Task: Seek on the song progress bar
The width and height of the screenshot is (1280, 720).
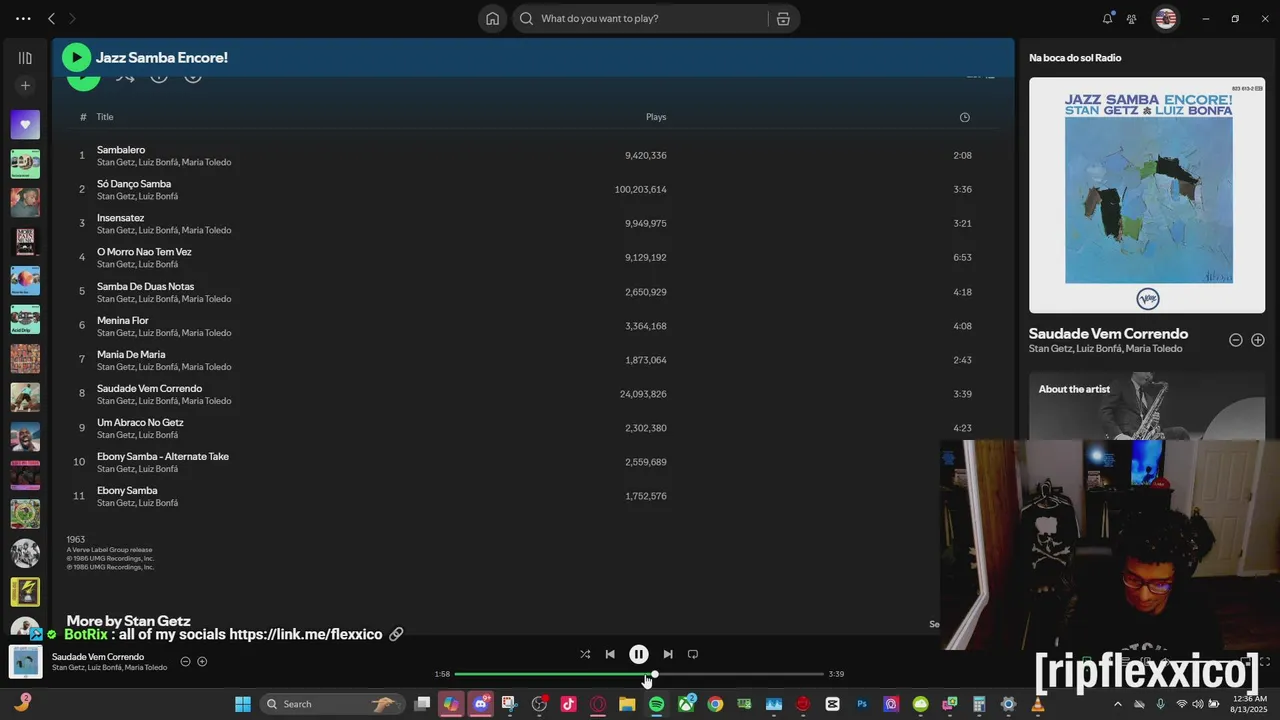Action: pos(639,674)
